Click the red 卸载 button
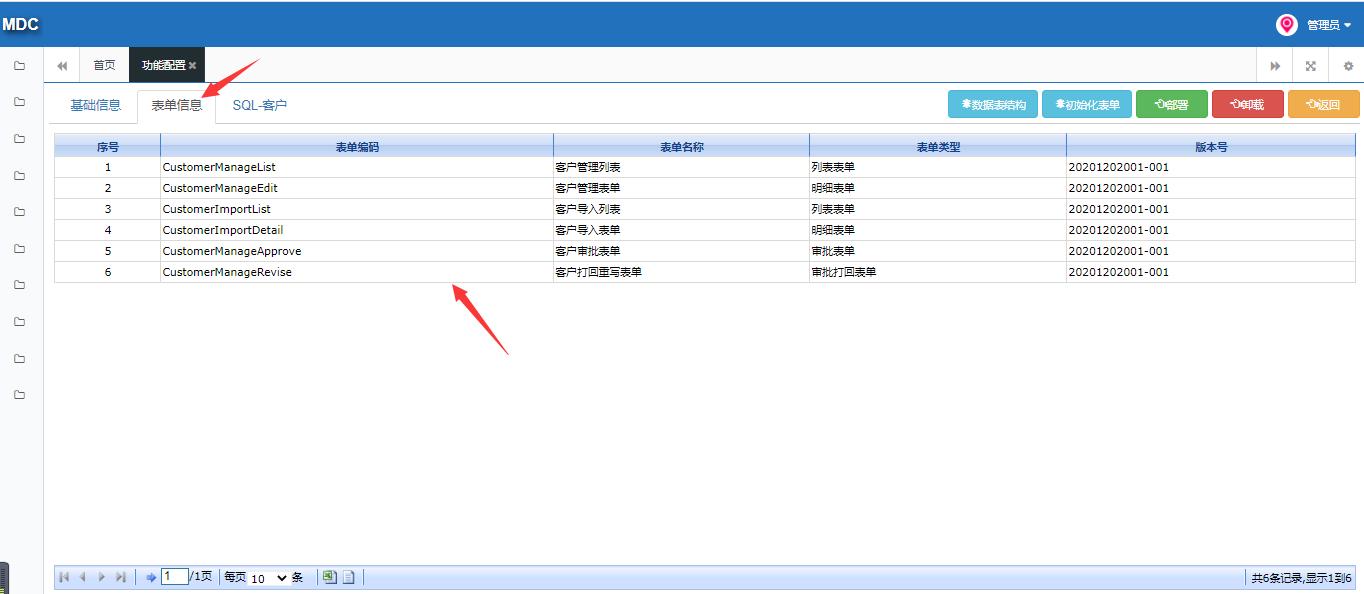Viewport: 1364px width, 594px height. 1248,104
